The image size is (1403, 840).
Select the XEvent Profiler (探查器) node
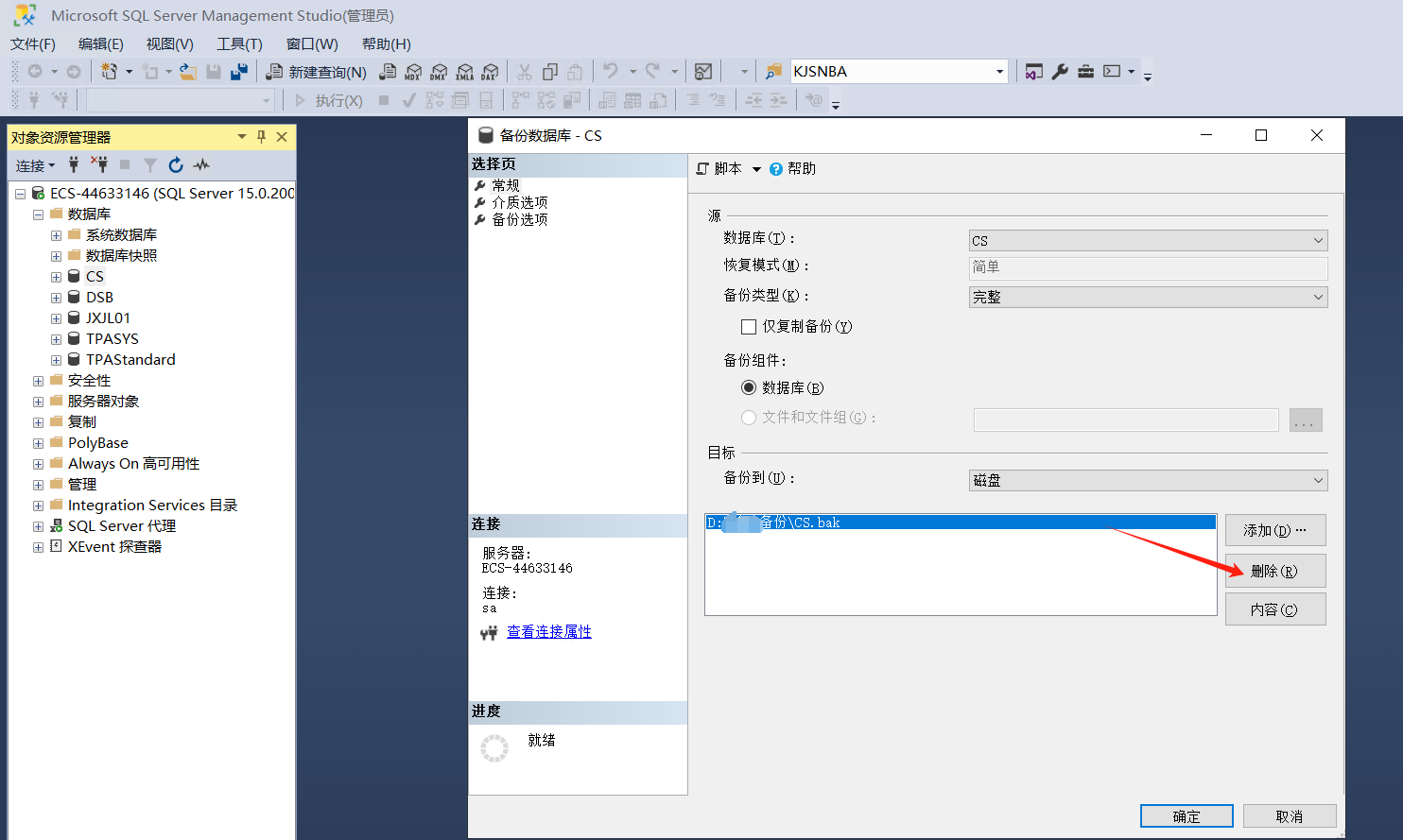tap(114, 547)
